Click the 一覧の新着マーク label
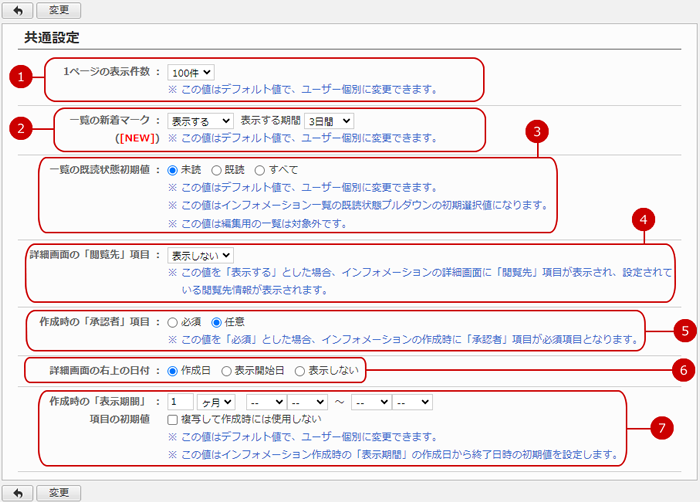This screenshot has width=700, height=502. click(110, 120)
